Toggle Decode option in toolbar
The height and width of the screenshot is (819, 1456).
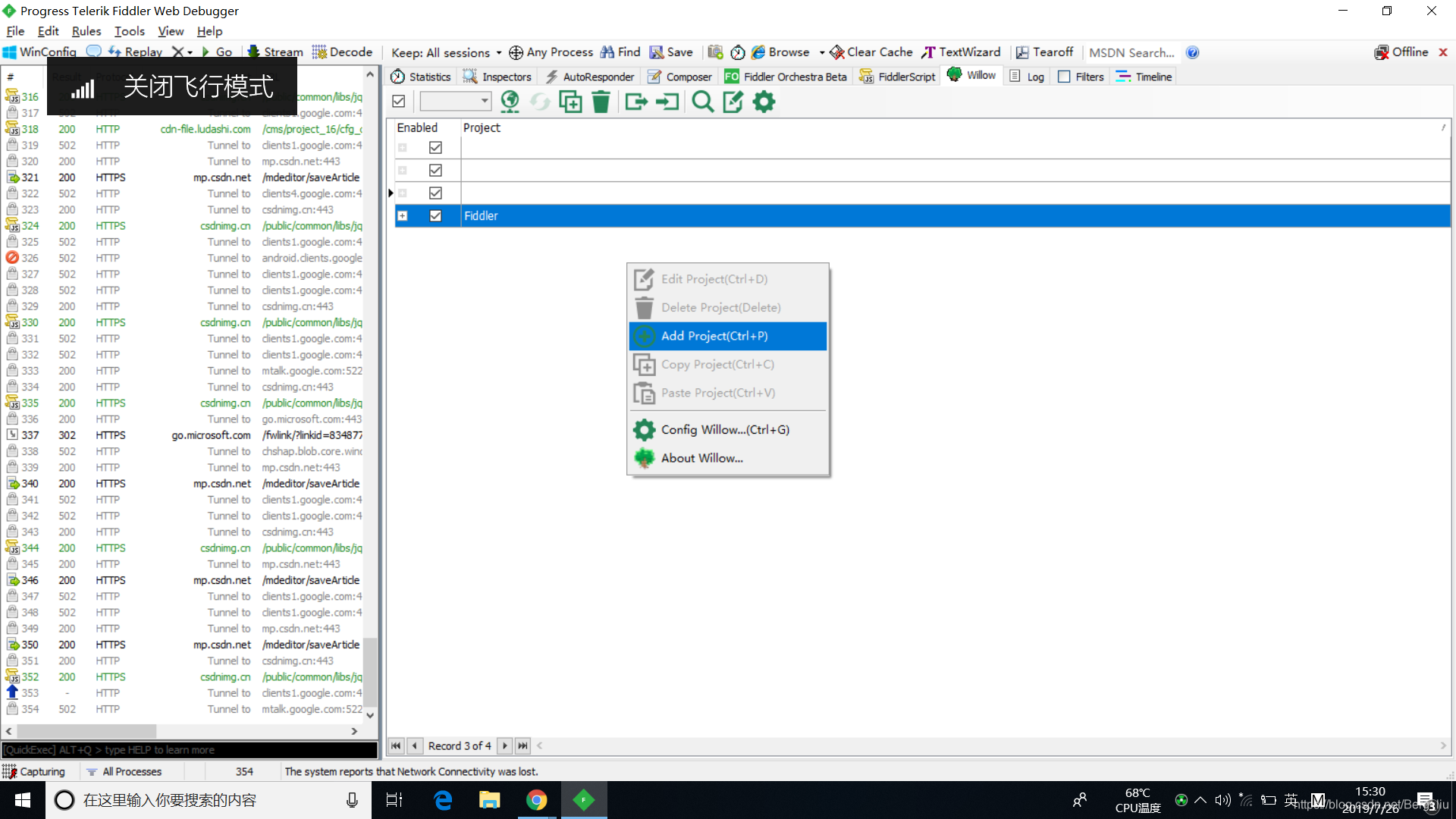(x=342, y=52)
